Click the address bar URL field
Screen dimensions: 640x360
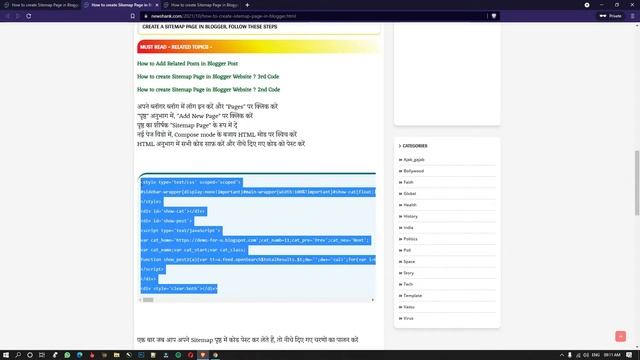click(314, 16)
